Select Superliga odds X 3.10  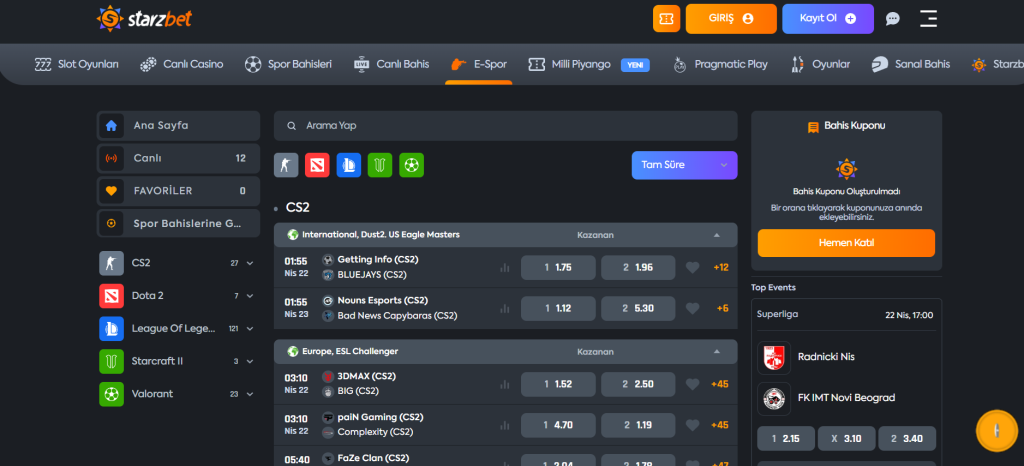846,439
